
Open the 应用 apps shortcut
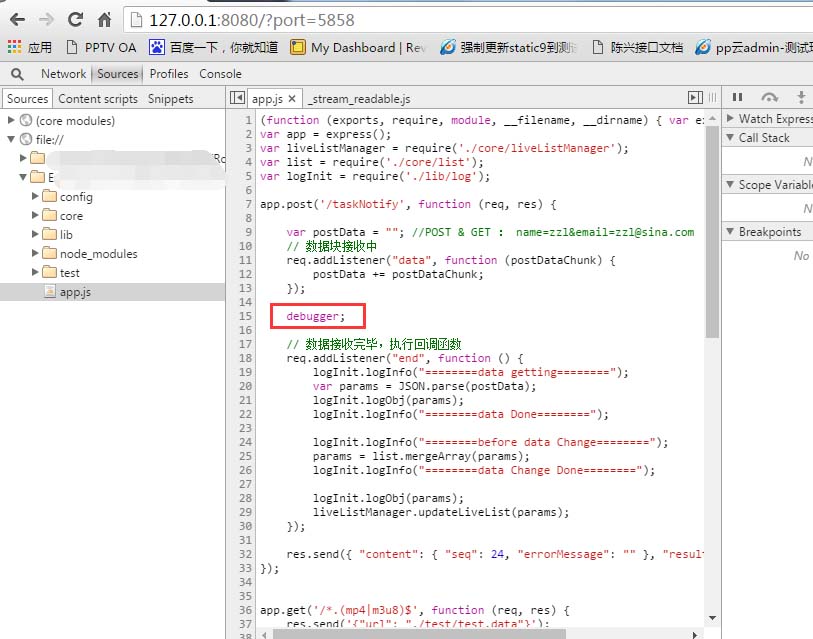point(30,47)
